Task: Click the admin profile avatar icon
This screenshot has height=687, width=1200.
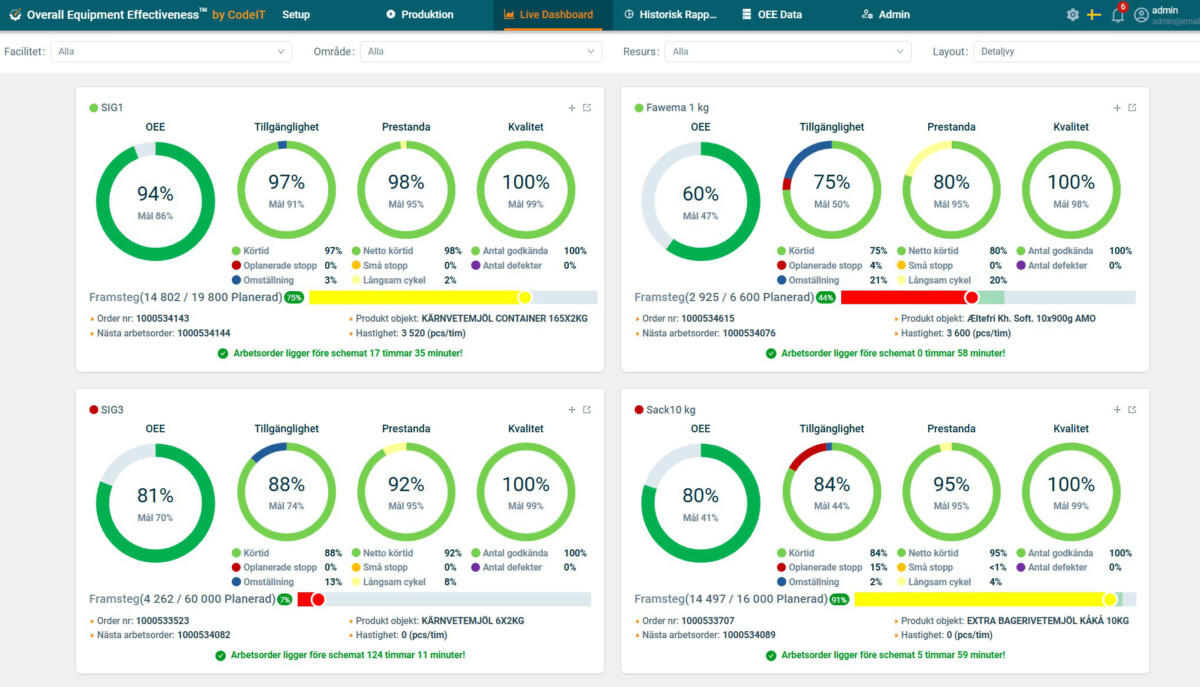Action: click(x=1141, y=14)
